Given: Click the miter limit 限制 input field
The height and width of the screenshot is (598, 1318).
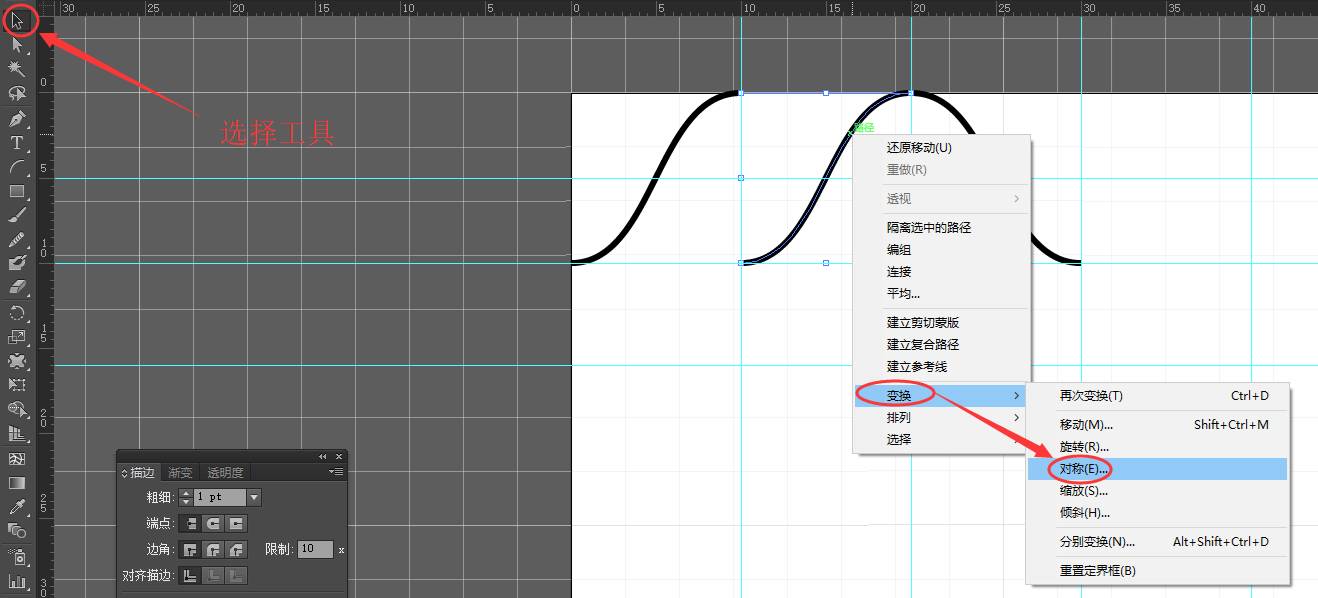Looking at the screenshot, I should [315, 549].
